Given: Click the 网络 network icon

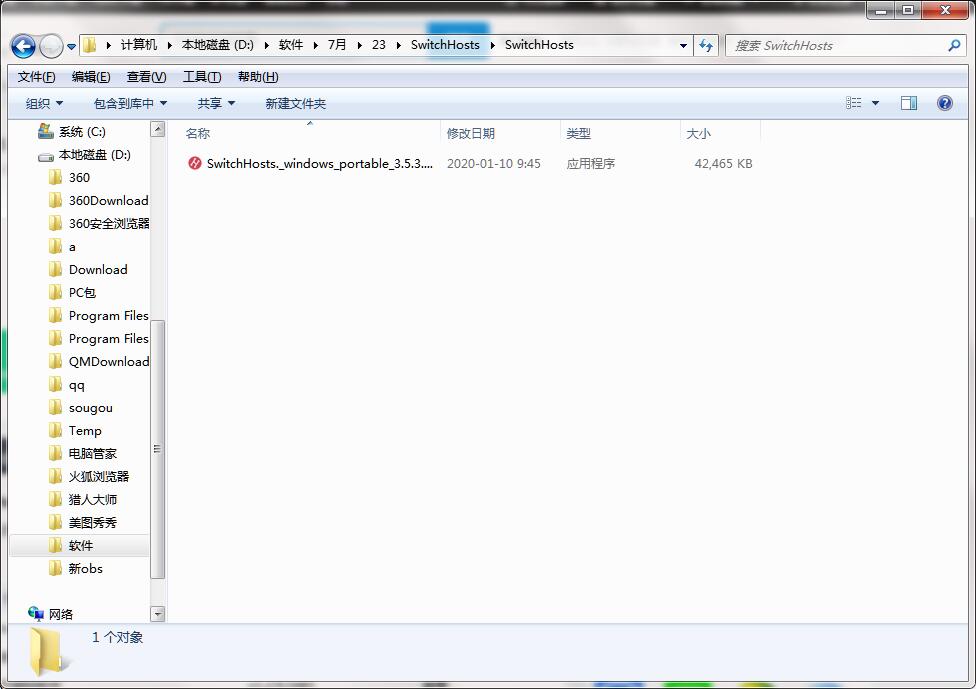Looking at the screenshot, I should tap(35, 614).
